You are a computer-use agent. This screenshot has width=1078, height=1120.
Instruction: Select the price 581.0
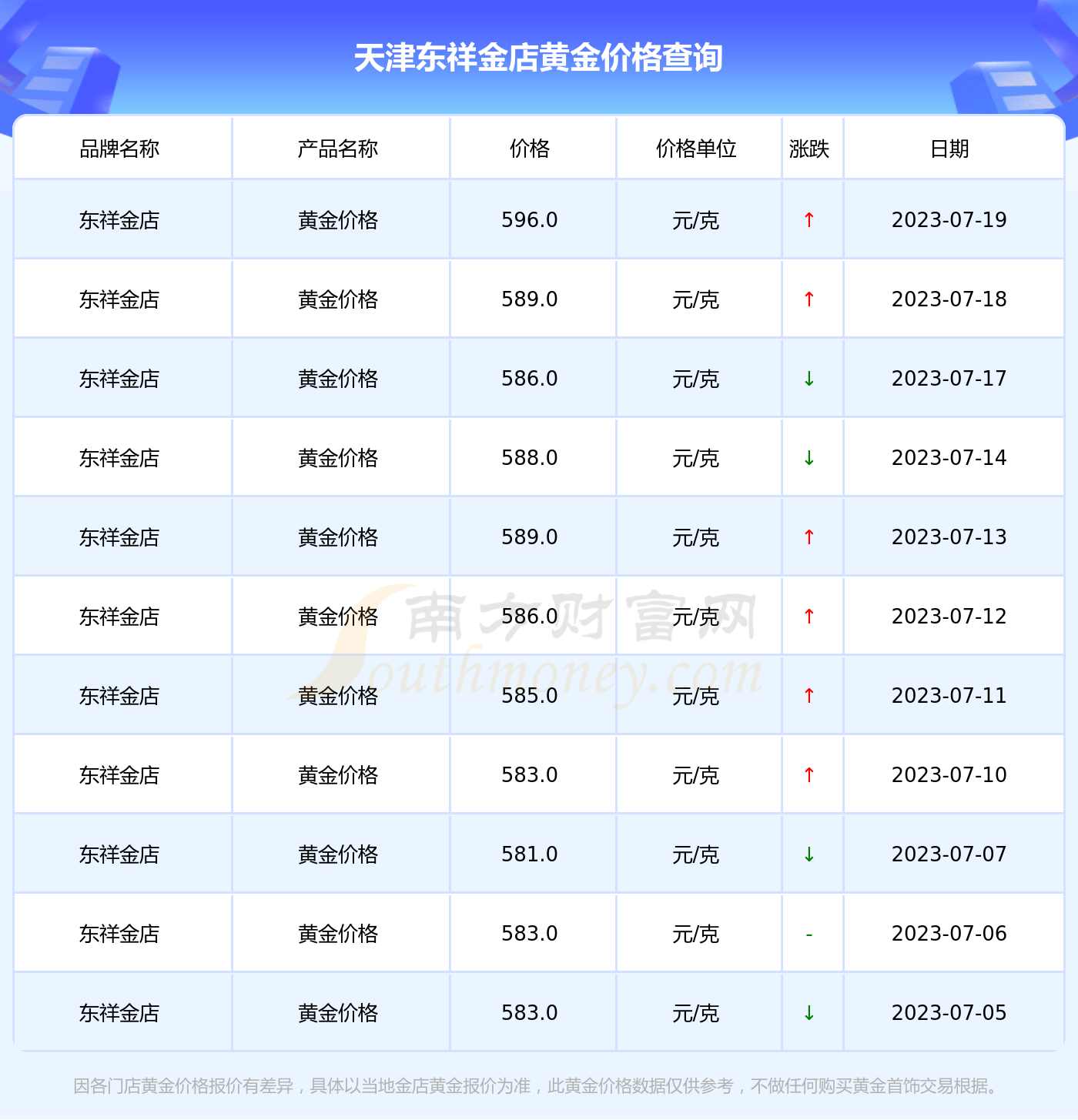pyautogui.click(x=530, y=854)
